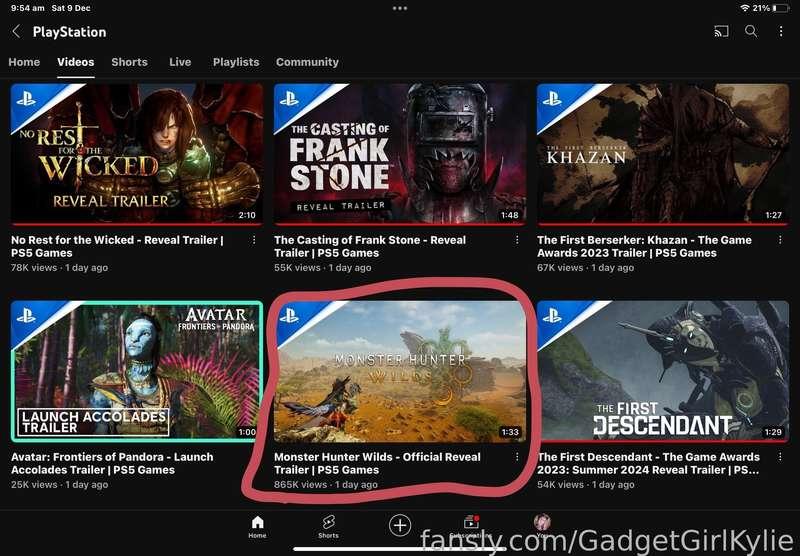The width and height of the screenshot is (800, 556).
Task: Play the Avatar Frontiers of Pandora thumbnail
Action: point(137,371)
